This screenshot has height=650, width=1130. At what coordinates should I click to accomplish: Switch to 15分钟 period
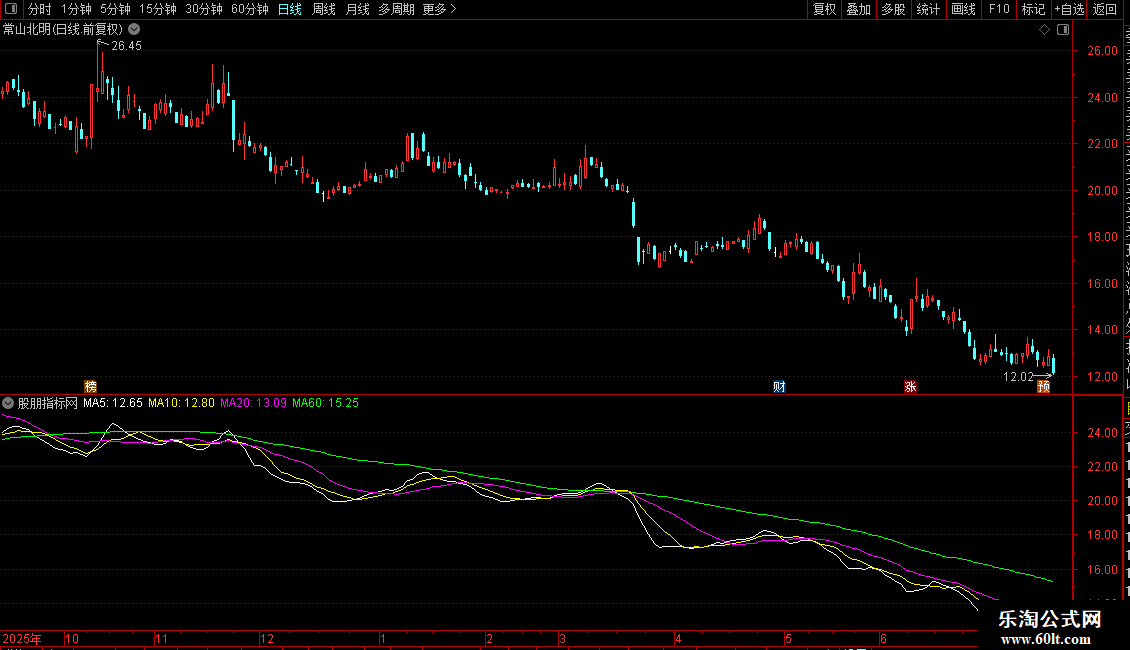coord(158,9)
